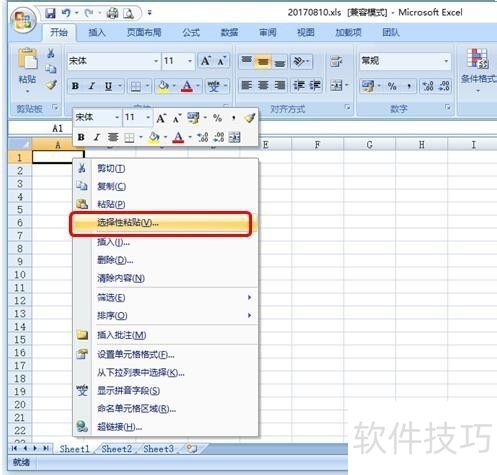Select row 10 header
The width and height of the screenshot is (497, 475).
pyautogui.click(x=20, y=275)
